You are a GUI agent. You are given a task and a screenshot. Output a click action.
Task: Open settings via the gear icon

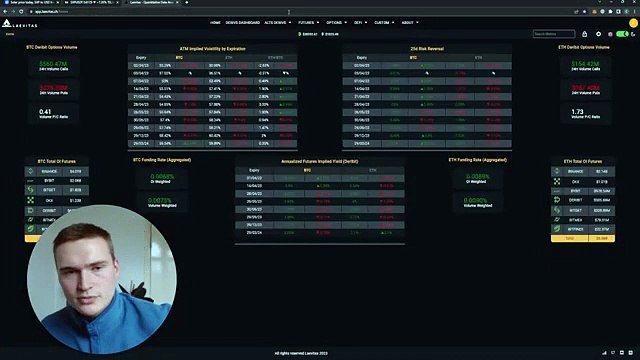[598, 34]
